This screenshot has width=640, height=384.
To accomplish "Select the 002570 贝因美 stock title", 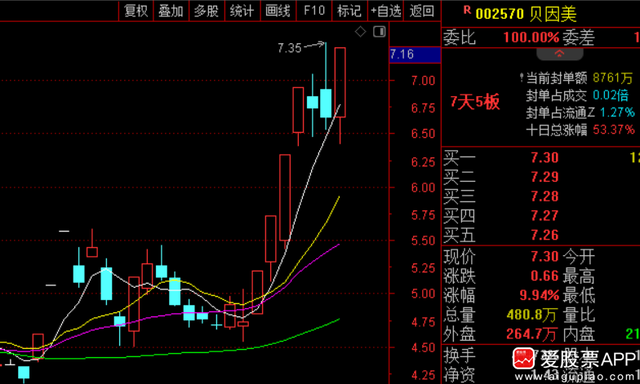I will pyautogui.click(x=526, y=14).
